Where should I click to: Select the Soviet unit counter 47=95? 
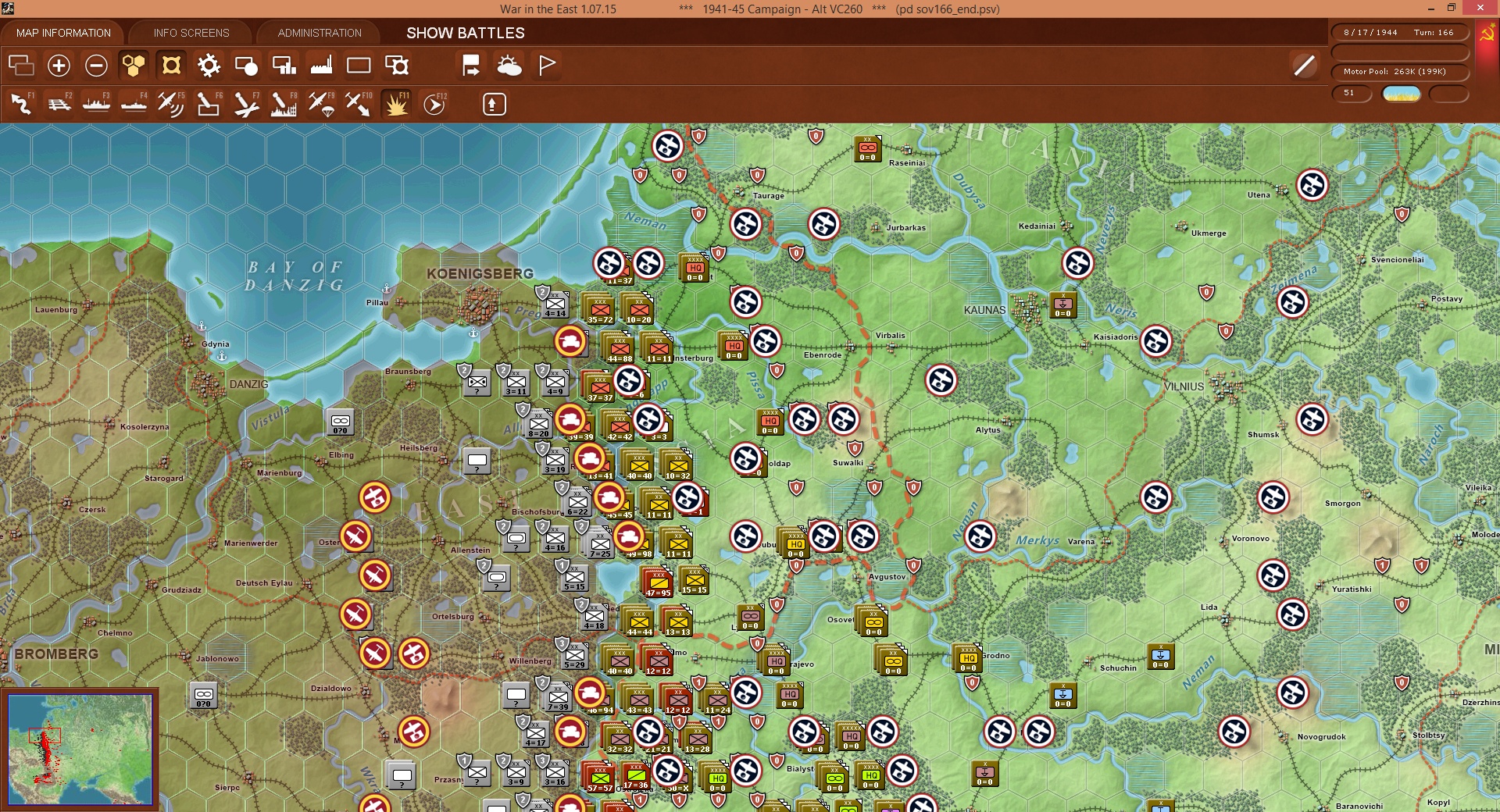coord(659,582)
